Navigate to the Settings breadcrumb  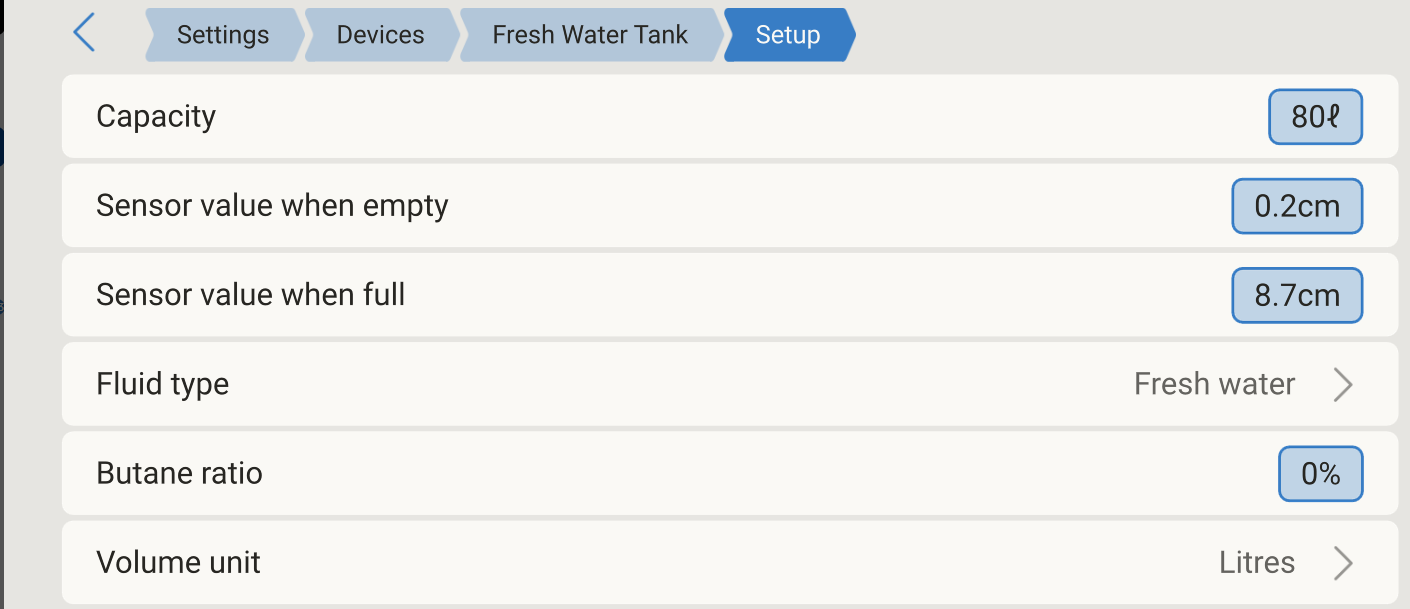223,35
